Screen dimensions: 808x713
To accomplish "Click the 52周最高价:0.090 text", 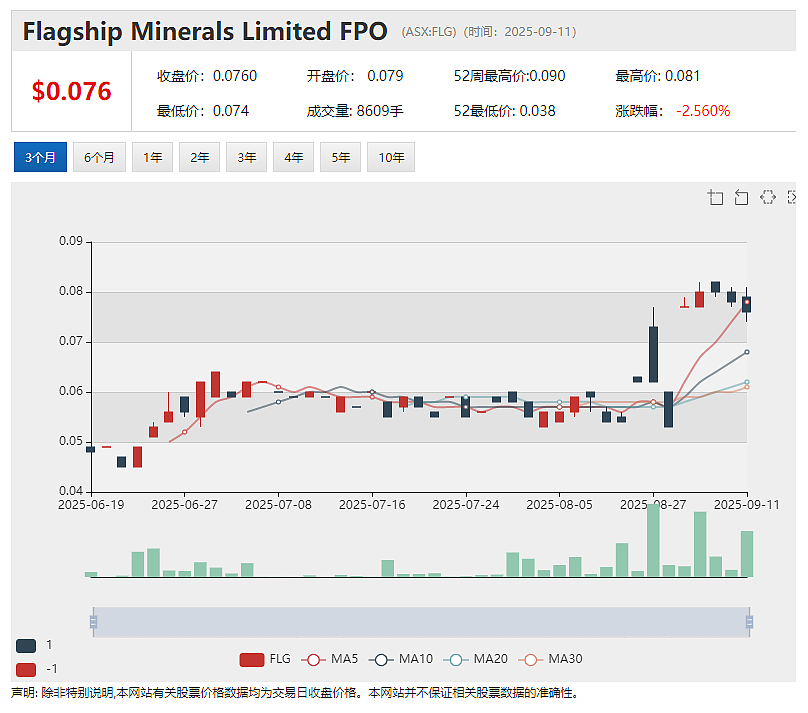I will 510,76.
